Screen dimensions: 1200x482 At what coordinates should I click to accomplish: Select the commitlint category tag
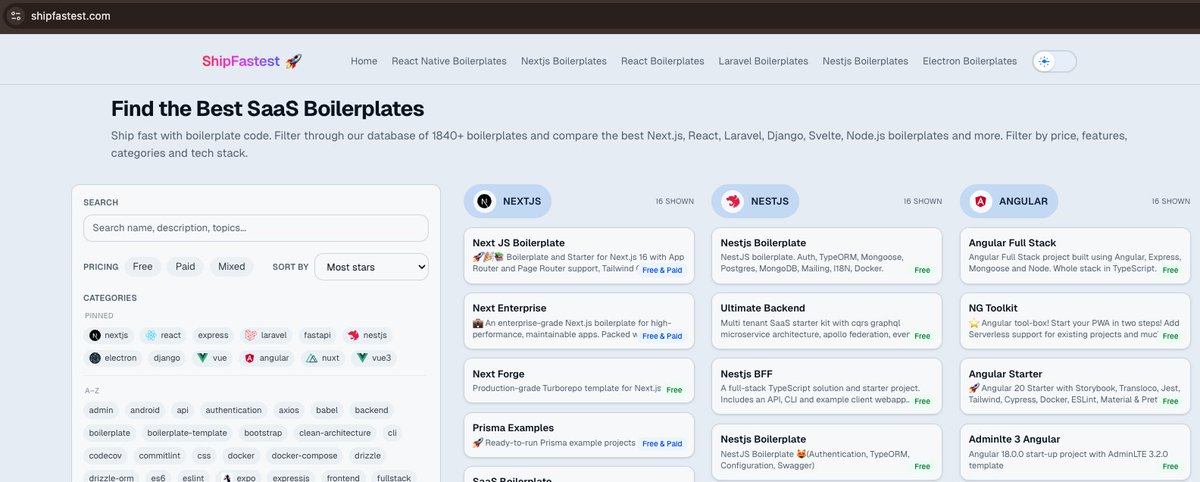[x=159, y=456]
